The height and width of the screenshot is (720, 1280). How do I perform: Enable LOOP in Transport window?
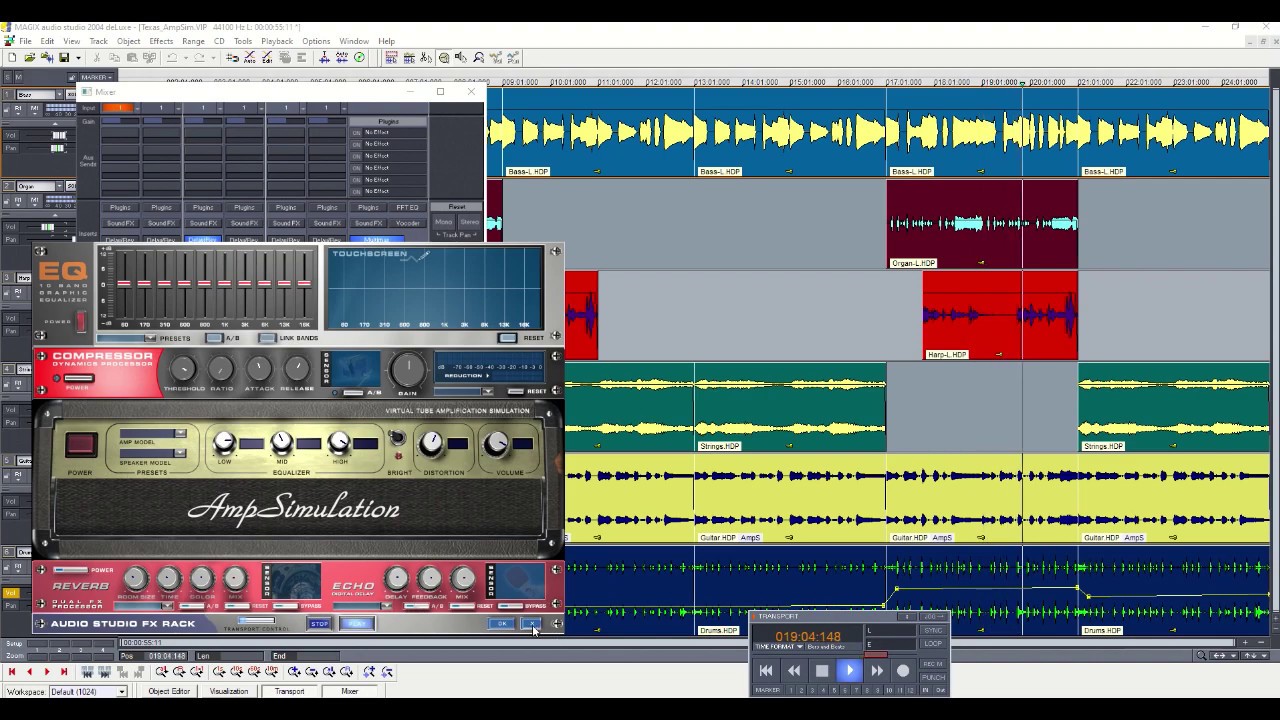[x=933, y=643]
